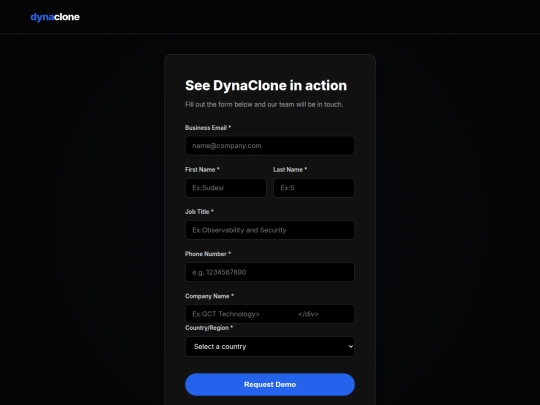The height and width of the screenshot is (405, 540).
Task: Select the Last Name input field
Action: point(314,188)
